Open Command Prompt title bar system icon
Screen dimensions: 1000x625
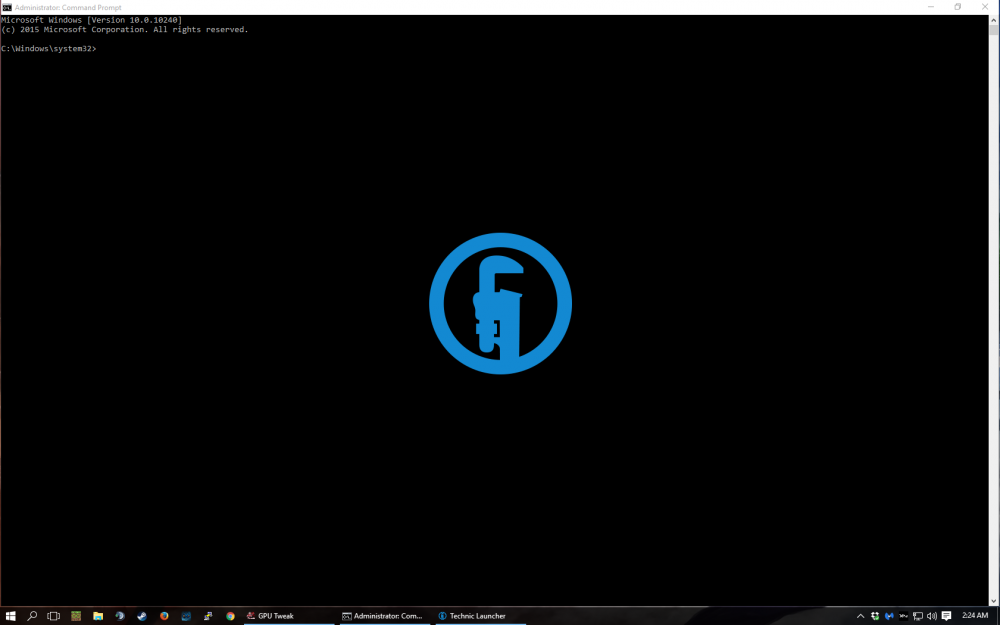pyautogui.click(x=7, y=7)
